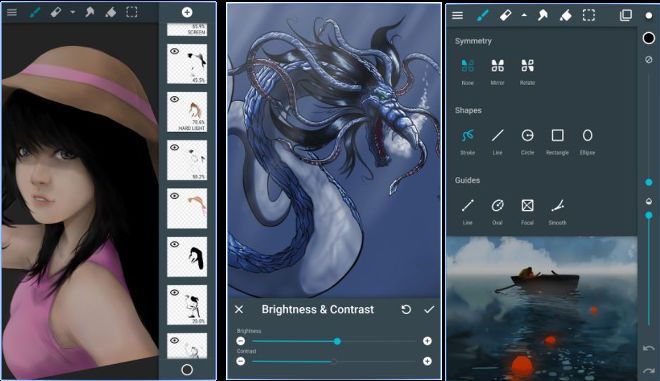Toggle eye icon on the bottom cut-off layer
Image resolution: width=660 pixels, height=381 pixels.
pos(174,340)
